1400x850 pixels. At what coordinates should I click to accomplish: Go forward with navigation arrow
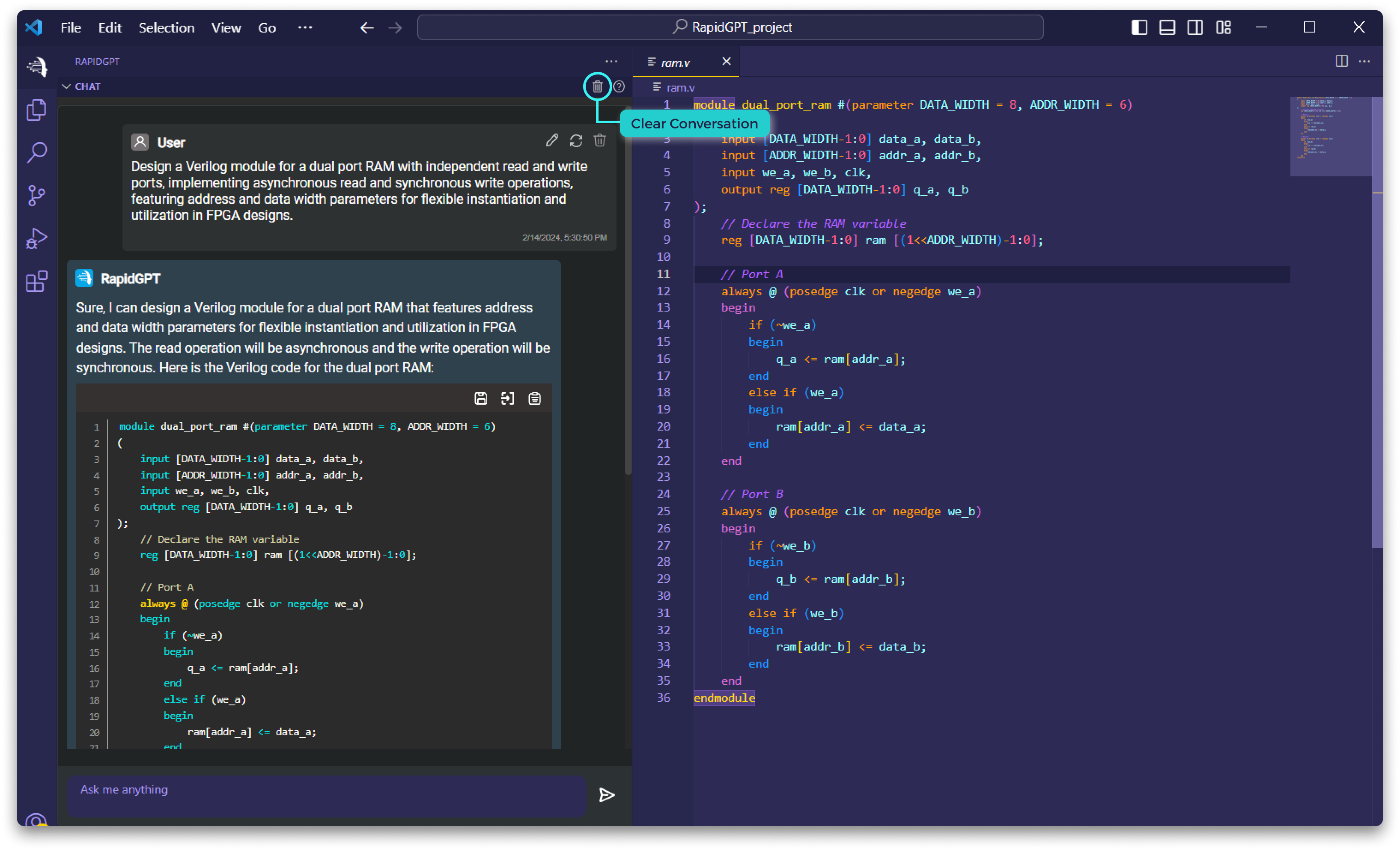(395, 27)
